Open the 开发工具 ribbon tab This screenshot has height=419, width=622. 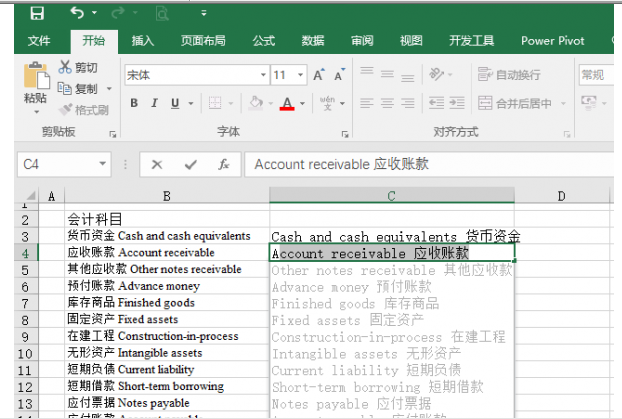click(x=472, y=40)
